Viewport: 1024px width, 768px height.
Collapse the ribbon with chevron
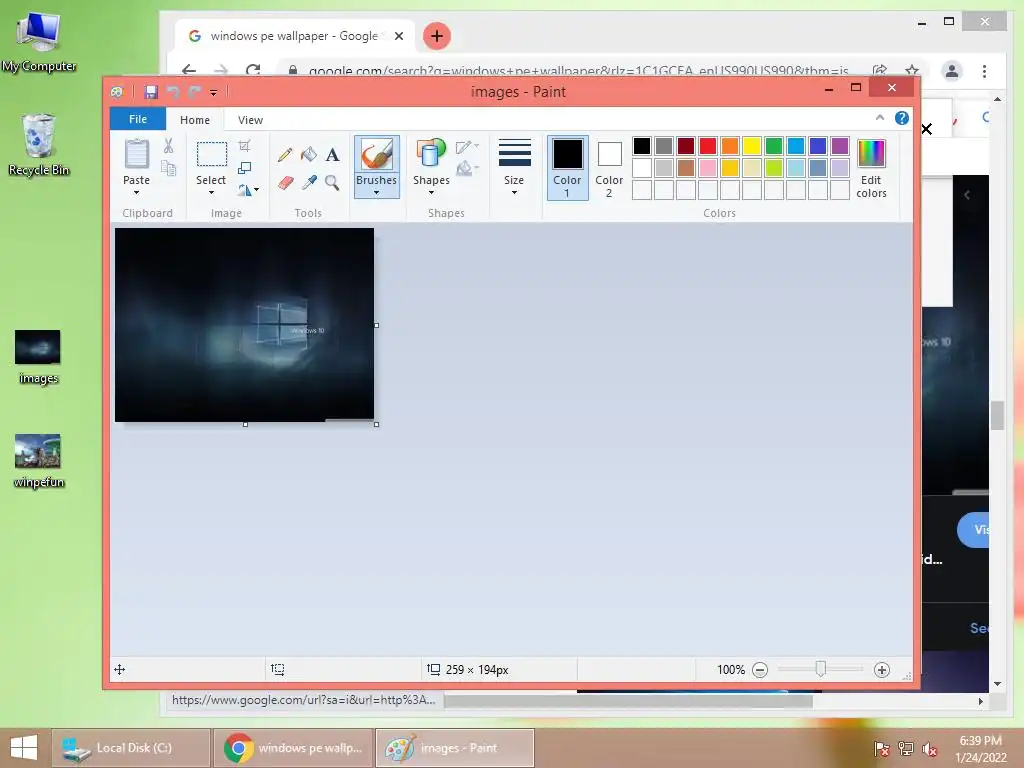(x=880, y=118)
